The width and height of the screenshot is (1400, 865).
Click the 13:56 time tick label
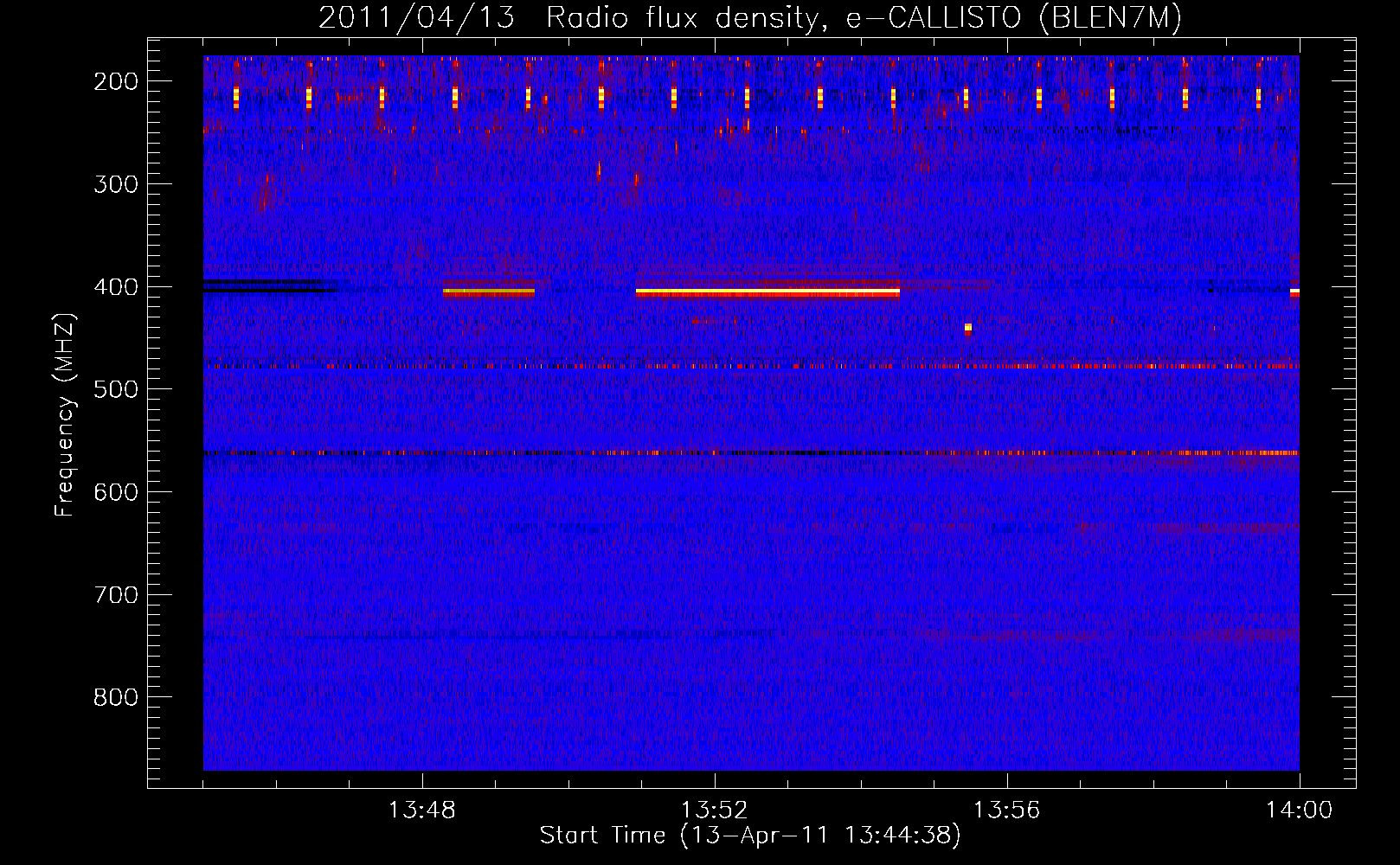pyautogui.click(x=1007, y=811)
